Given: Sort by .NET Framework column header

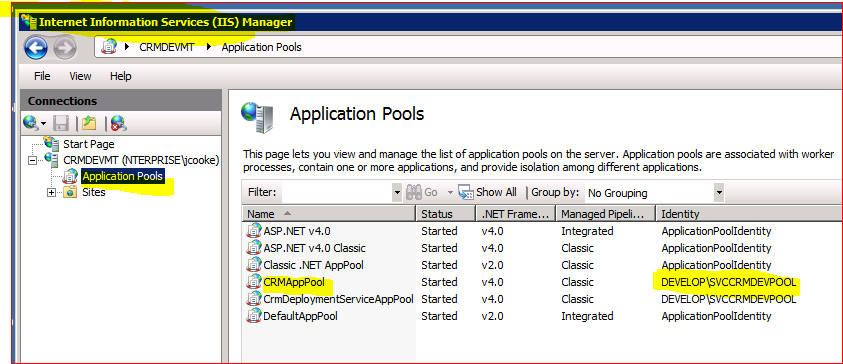Looking at the screenshot, I should coord(516,214).
